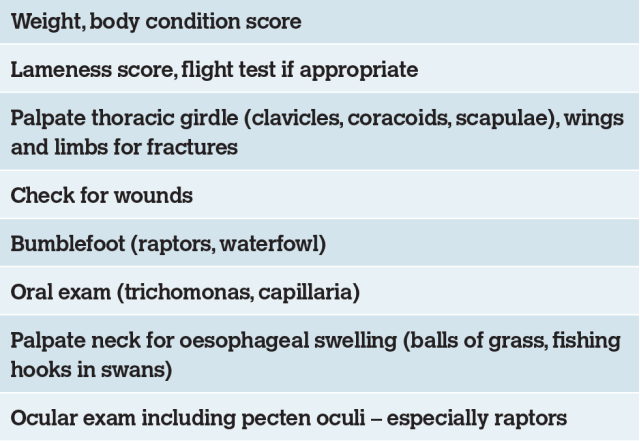640x441 pixels.
Task: Select the "Oral exam" row
Action: point(320,292)
